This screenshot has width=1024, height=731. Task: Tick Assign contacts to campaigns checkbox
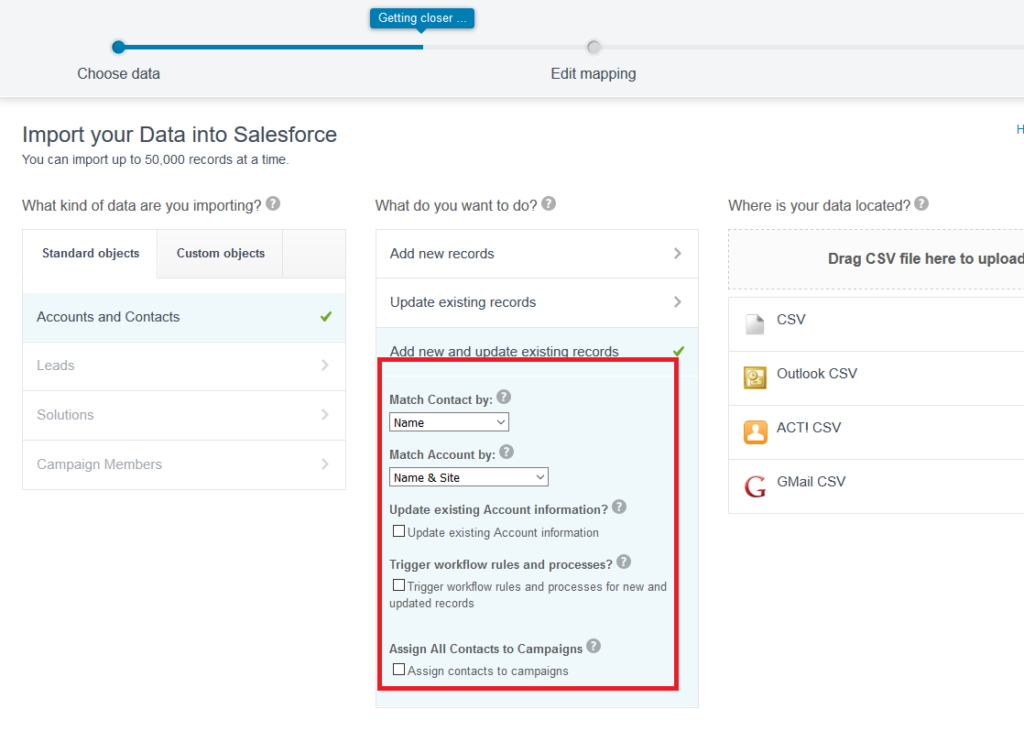point(398,670)
